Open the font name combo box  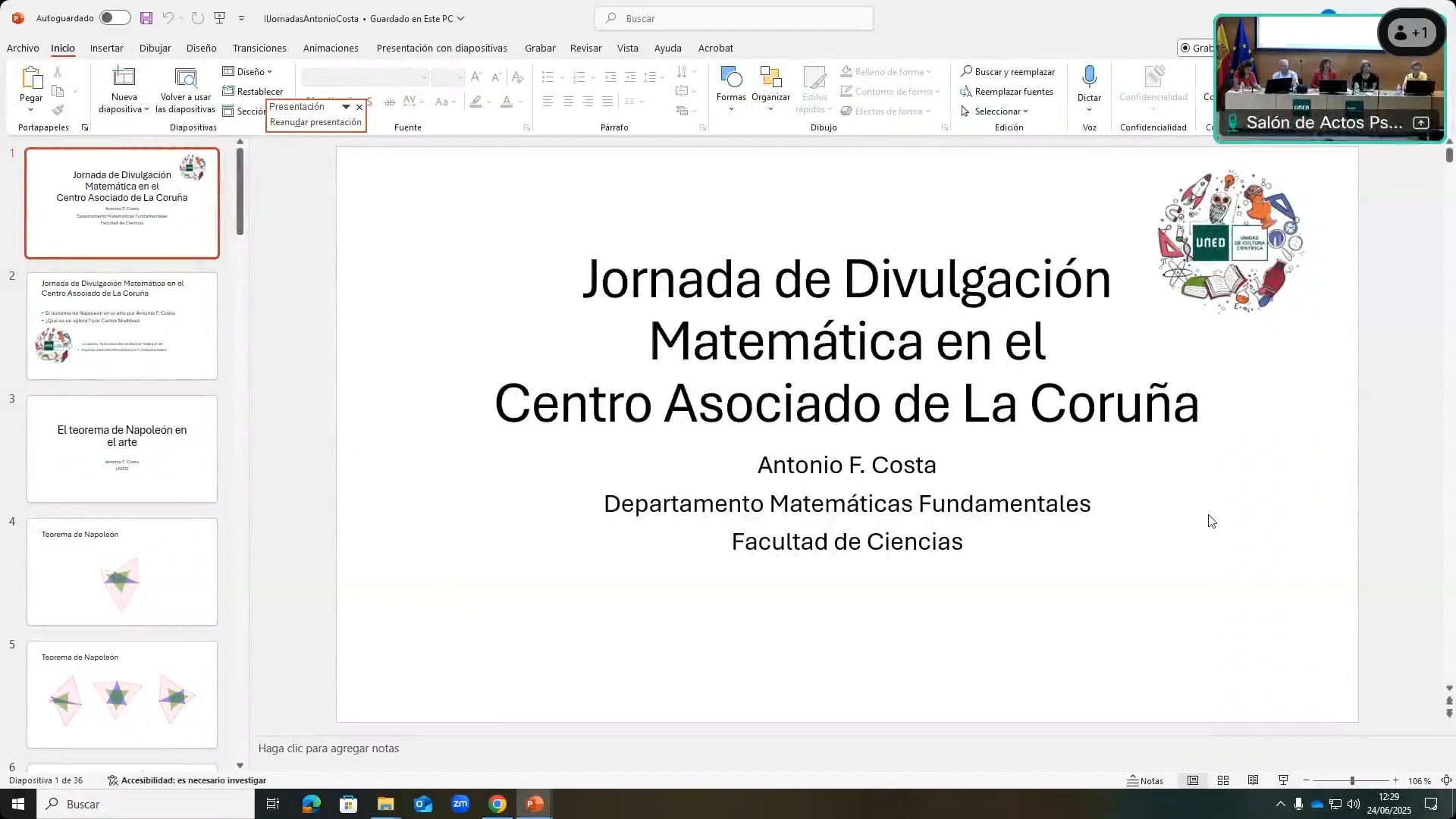coord(365,77)
